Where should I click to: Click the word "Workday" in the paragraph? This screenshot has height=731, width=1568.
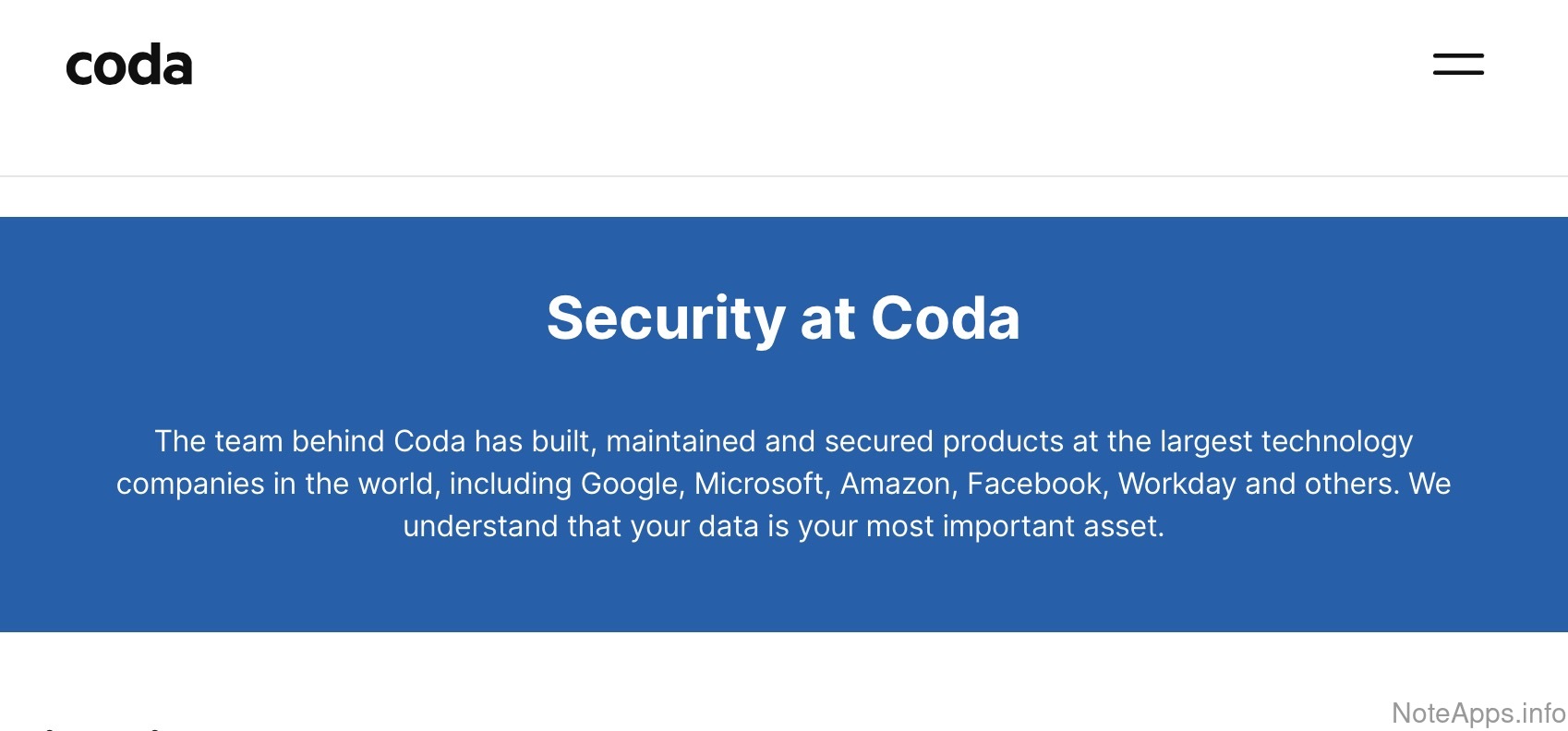1176,484
